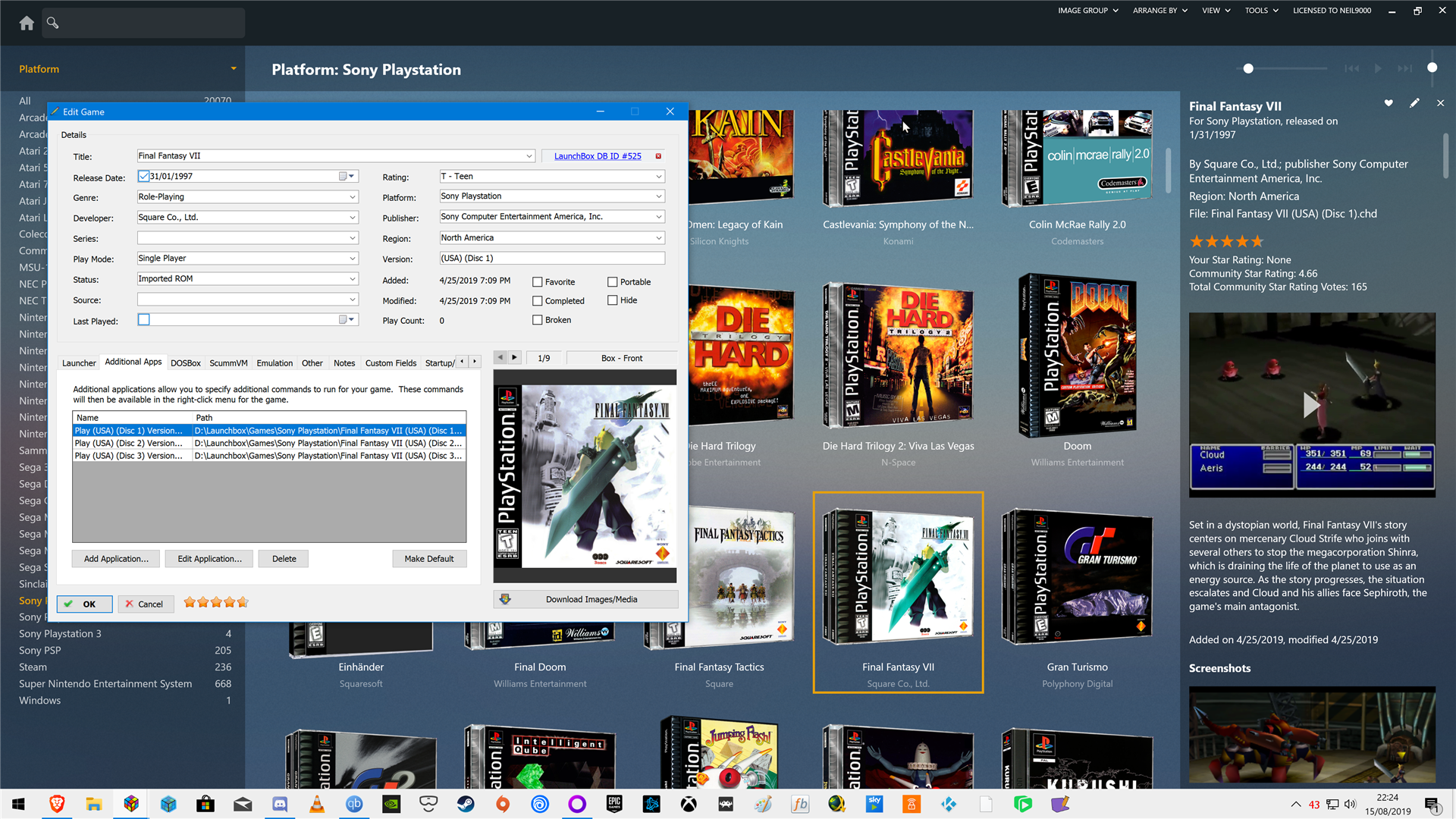Open File Explorer from taskbar
The image size is (1456, 819).
[93, 804]
